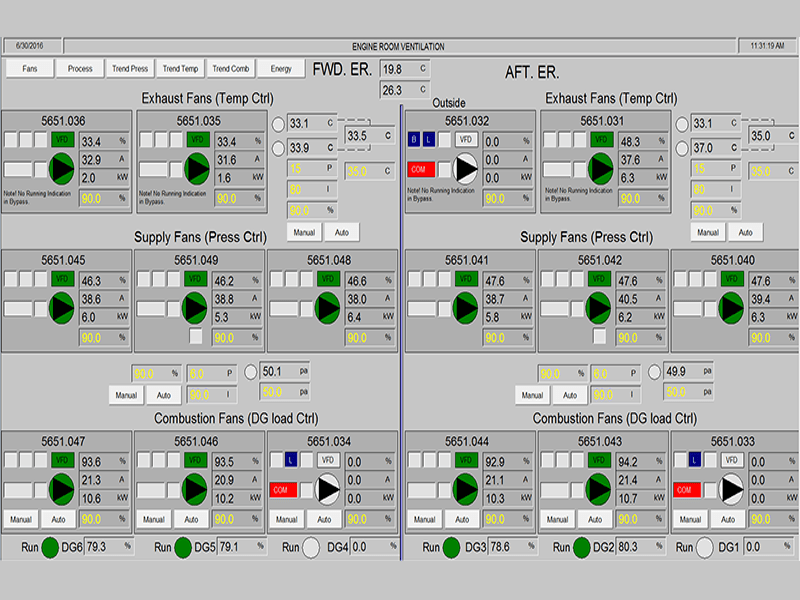Select AFT temperature sensor 37.0 C radio
This screenshot has height=600, width=800.
coord(682,148)
